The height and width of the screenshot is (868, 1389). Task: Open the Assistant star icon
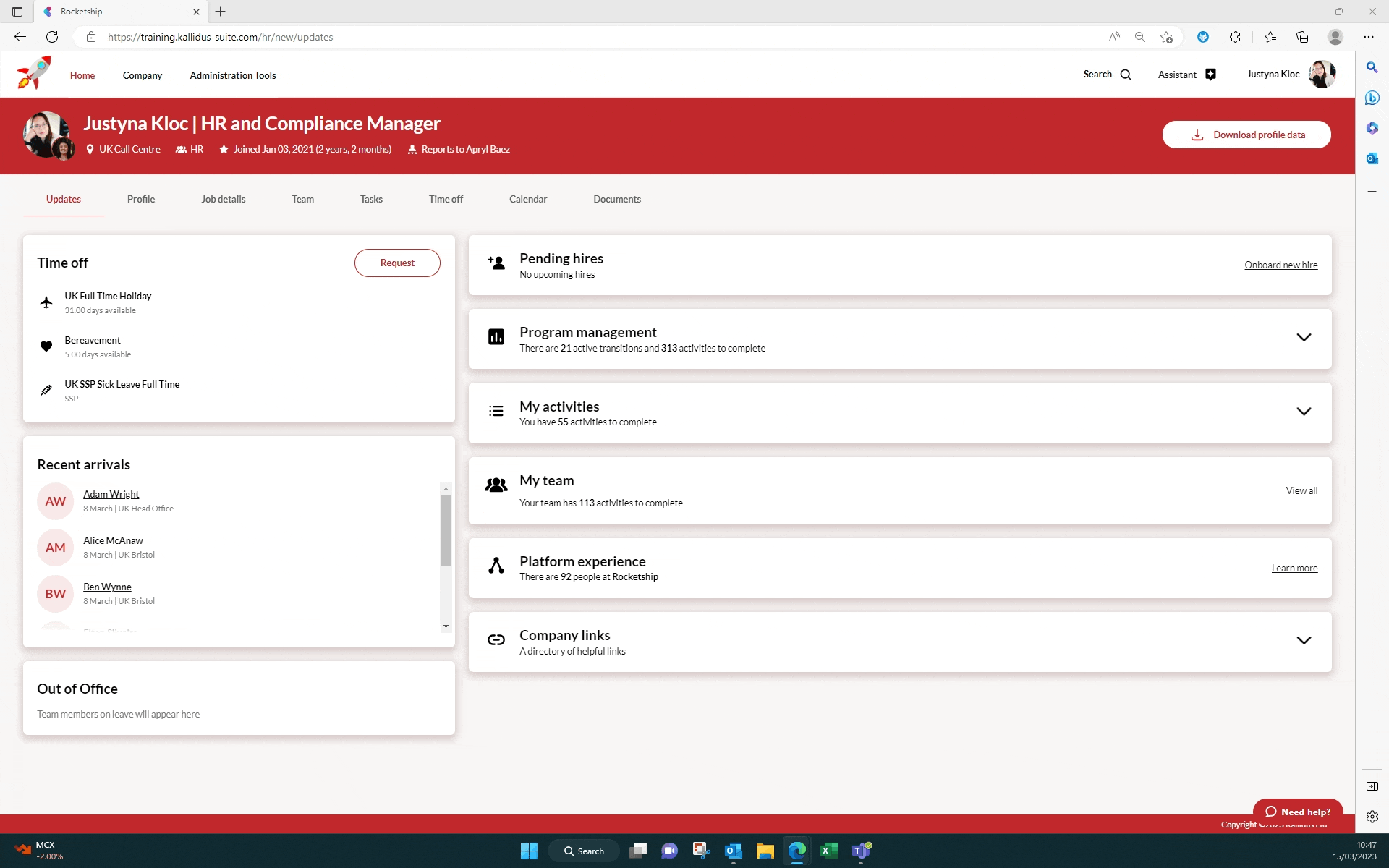point(1210,75)
